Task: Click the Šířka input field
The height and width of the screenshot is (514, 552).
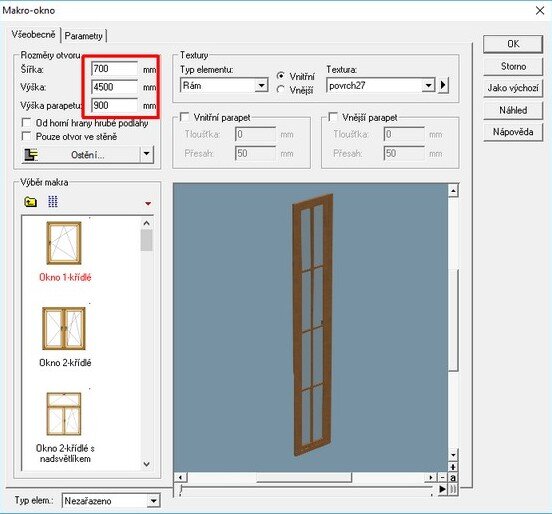Action: point(114,69)
